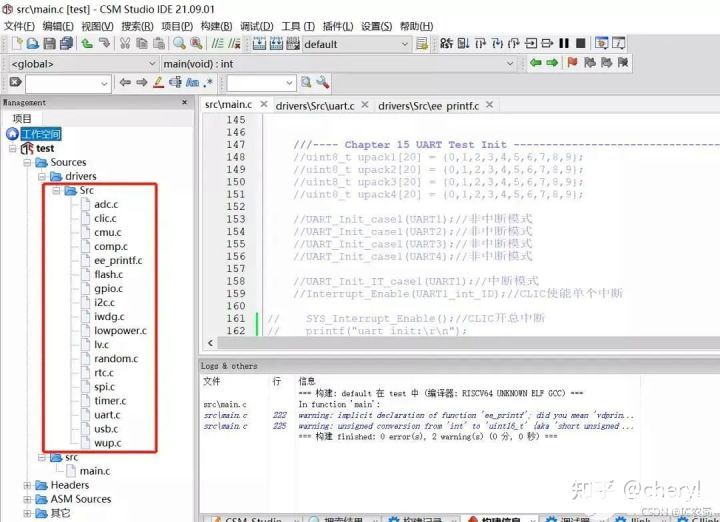Collapse the drivers folder
Screen dimensions: 720x522
42,176
